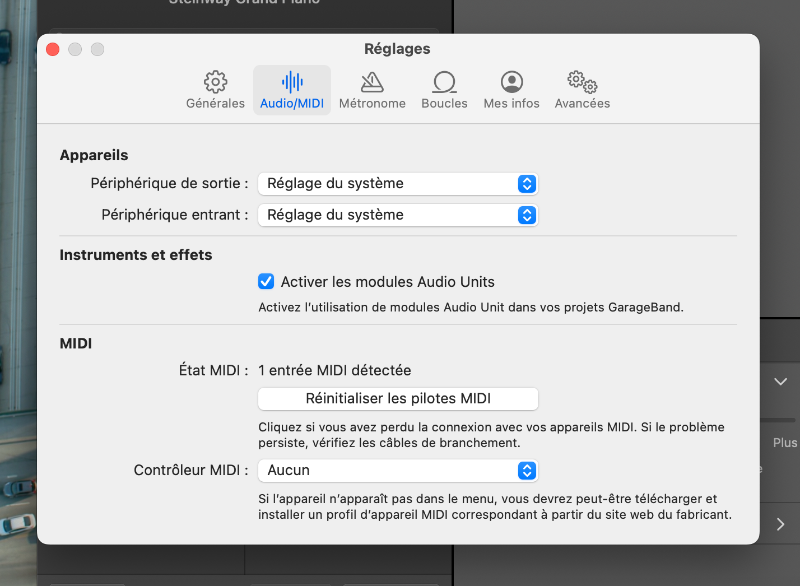
Task: Expand the Contrôleur MIDI dropdown
Action: point(398,470)
